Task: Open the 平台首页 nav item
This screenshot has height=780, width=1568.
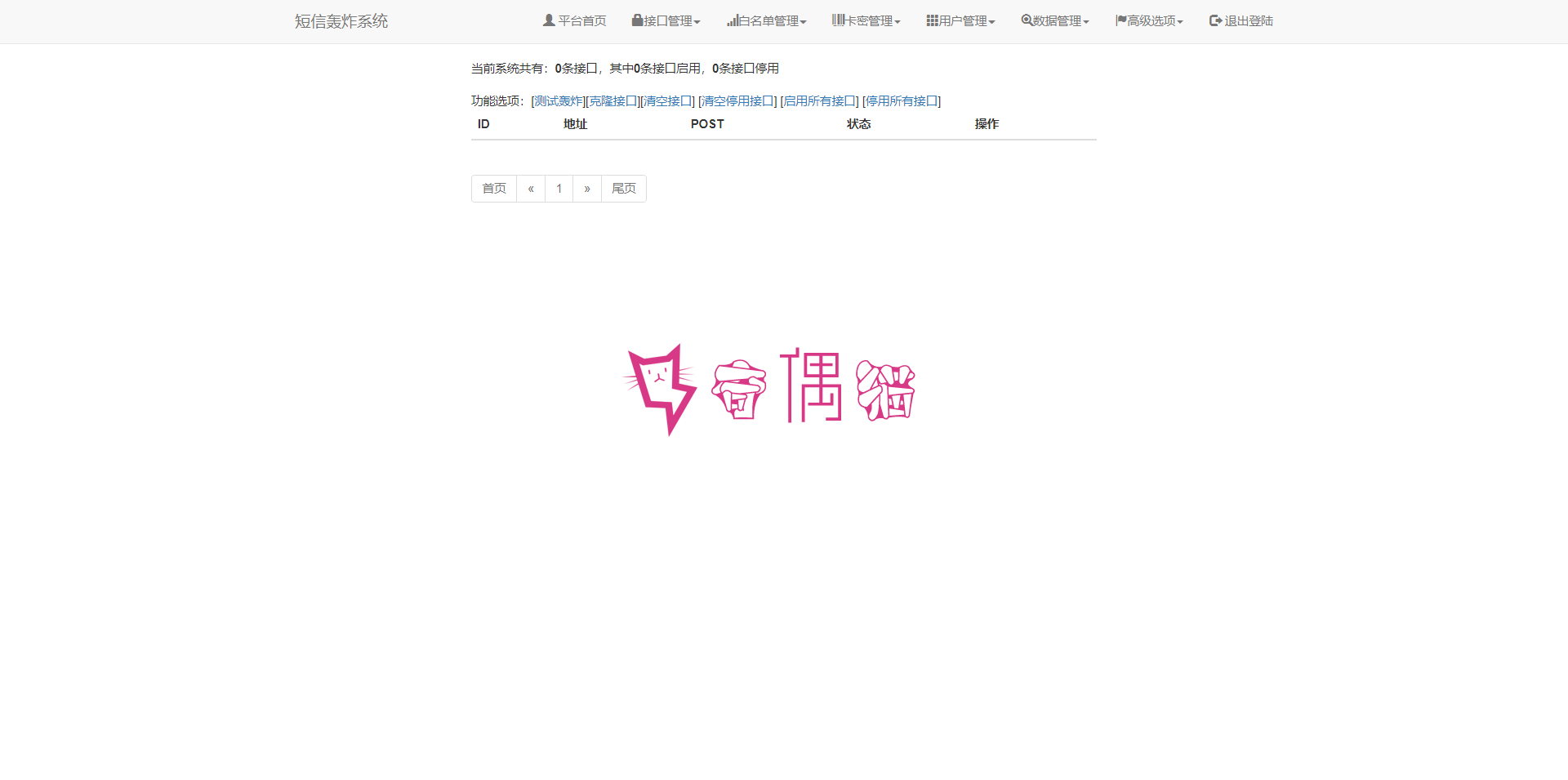Action: point(575,20)
